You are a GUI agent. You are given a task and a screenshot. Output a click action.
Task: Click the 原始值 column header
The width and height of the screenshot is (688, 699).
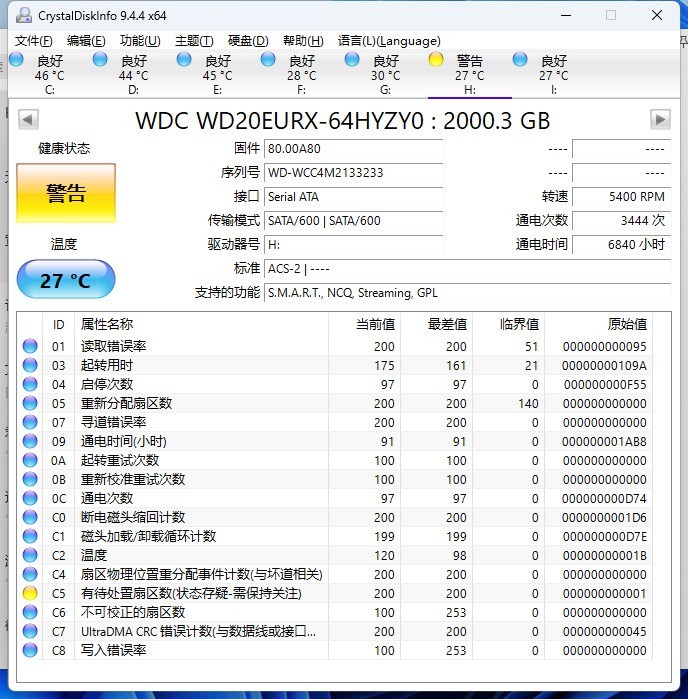click(598, 325)
